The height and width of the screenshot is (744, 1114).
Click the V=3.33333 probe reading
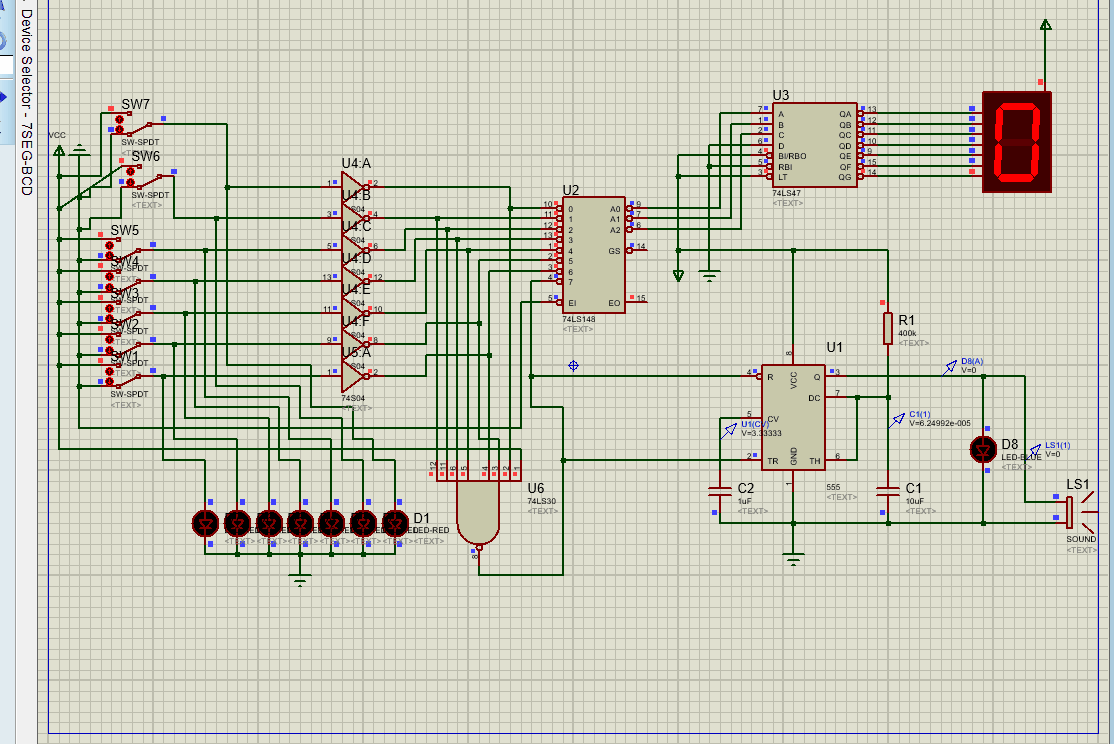[x=762, y=433]
